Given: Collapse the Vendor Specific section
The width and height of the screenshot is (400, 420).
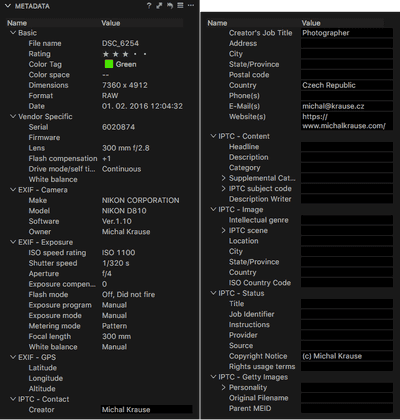Looking at the screenshot, I should [13, 116].
